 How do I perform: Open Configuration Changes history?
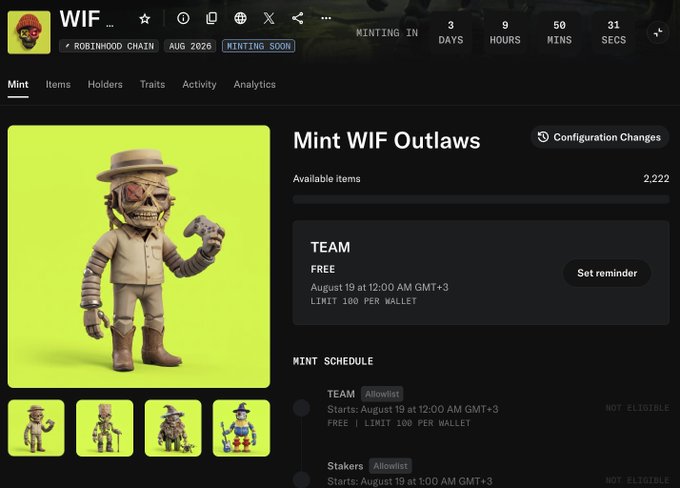600,138
